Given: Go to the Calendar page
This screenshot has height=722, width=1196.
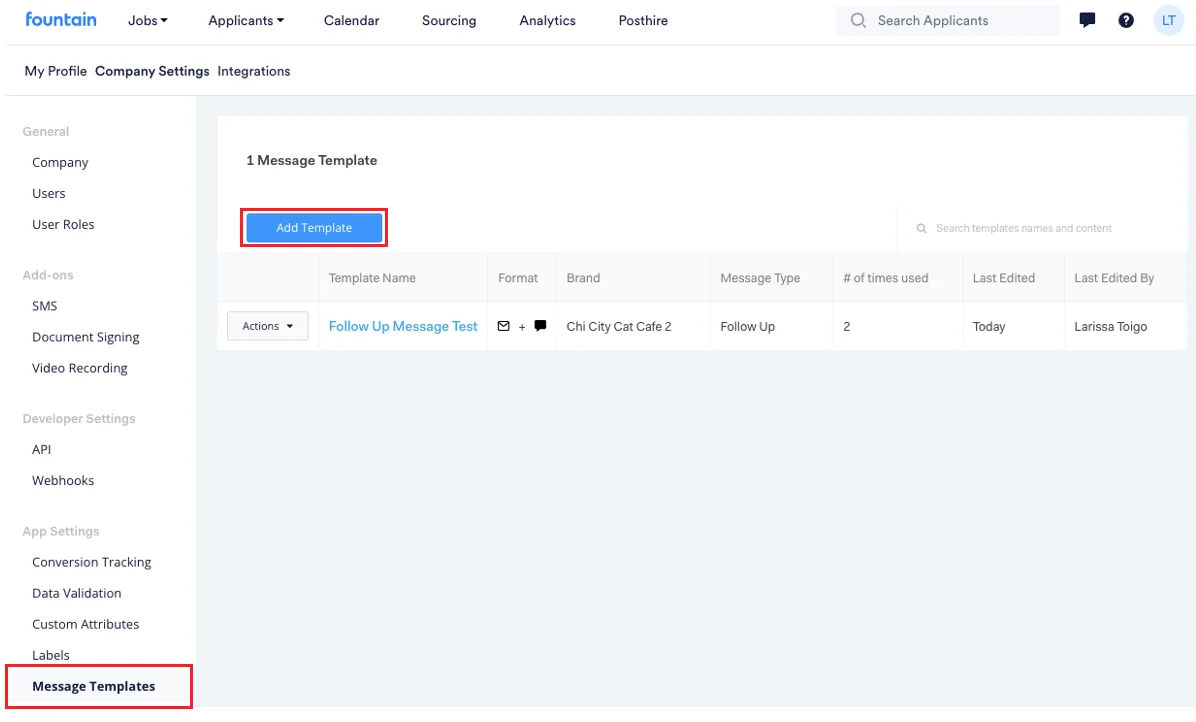Looking at the screenshot, I should [x=352, y=21].
